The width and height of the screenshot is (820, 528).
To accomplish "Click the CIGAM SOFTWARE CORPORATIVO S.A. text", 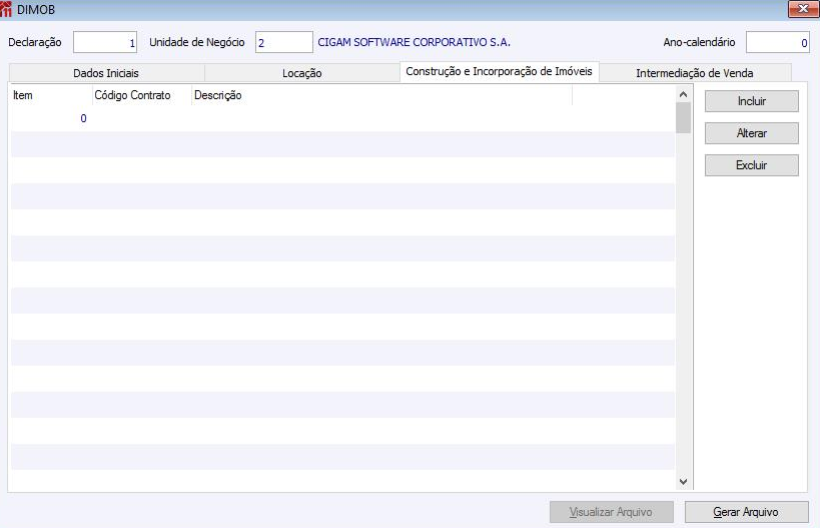I will [x=414, y=42].
